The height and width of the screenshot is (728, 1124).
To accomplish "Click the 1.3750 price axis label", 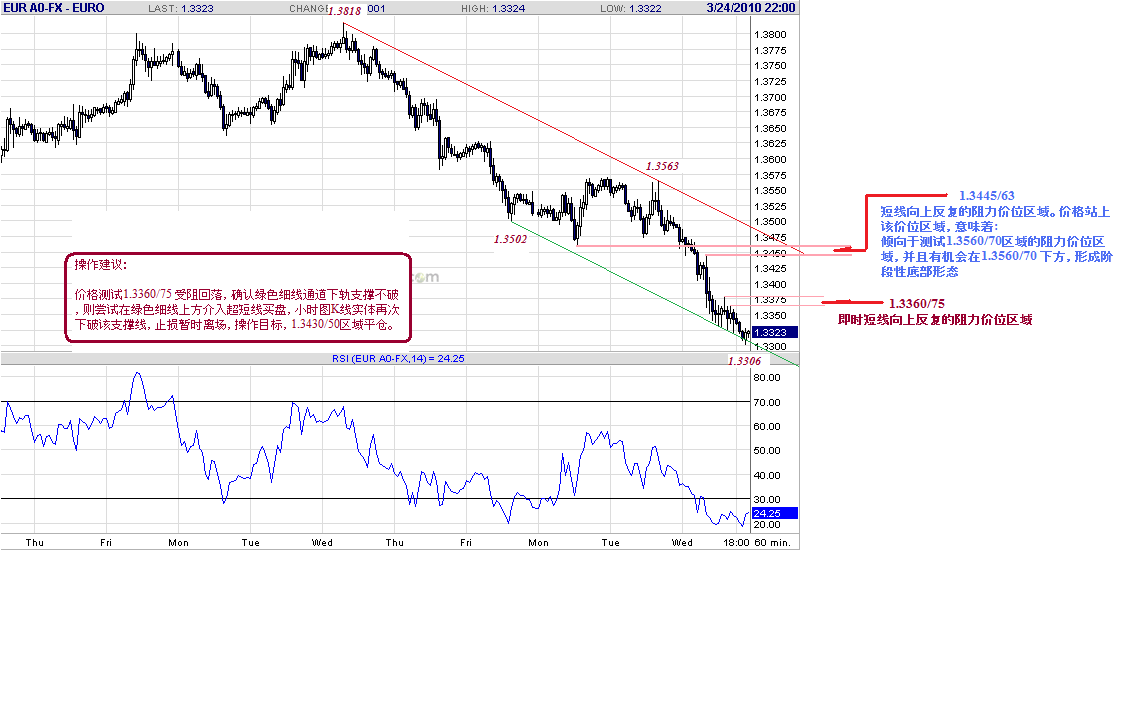I will [x=770, y=65].
